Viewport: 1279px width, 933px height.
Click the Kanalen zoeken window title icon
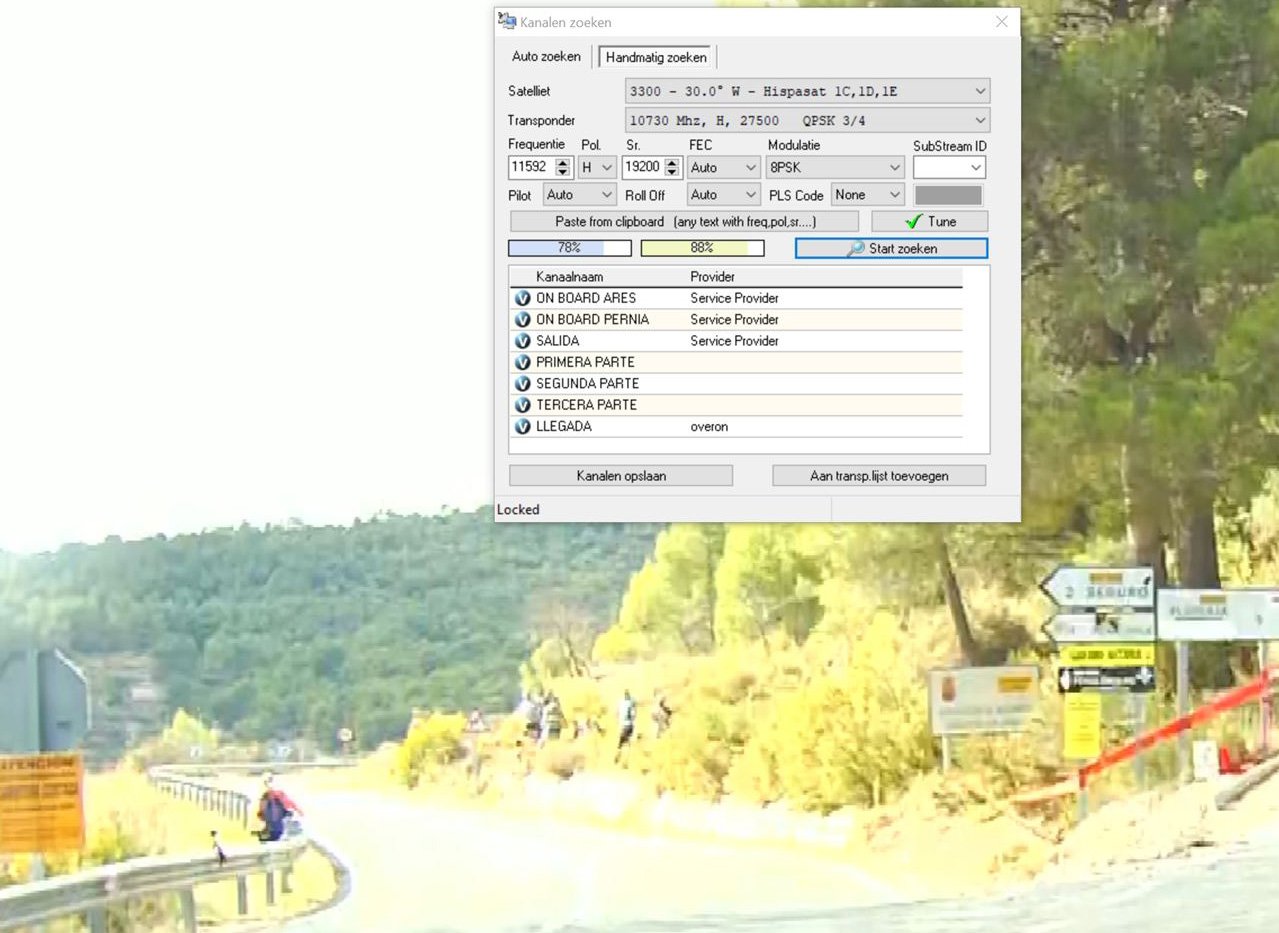[508, 21]
